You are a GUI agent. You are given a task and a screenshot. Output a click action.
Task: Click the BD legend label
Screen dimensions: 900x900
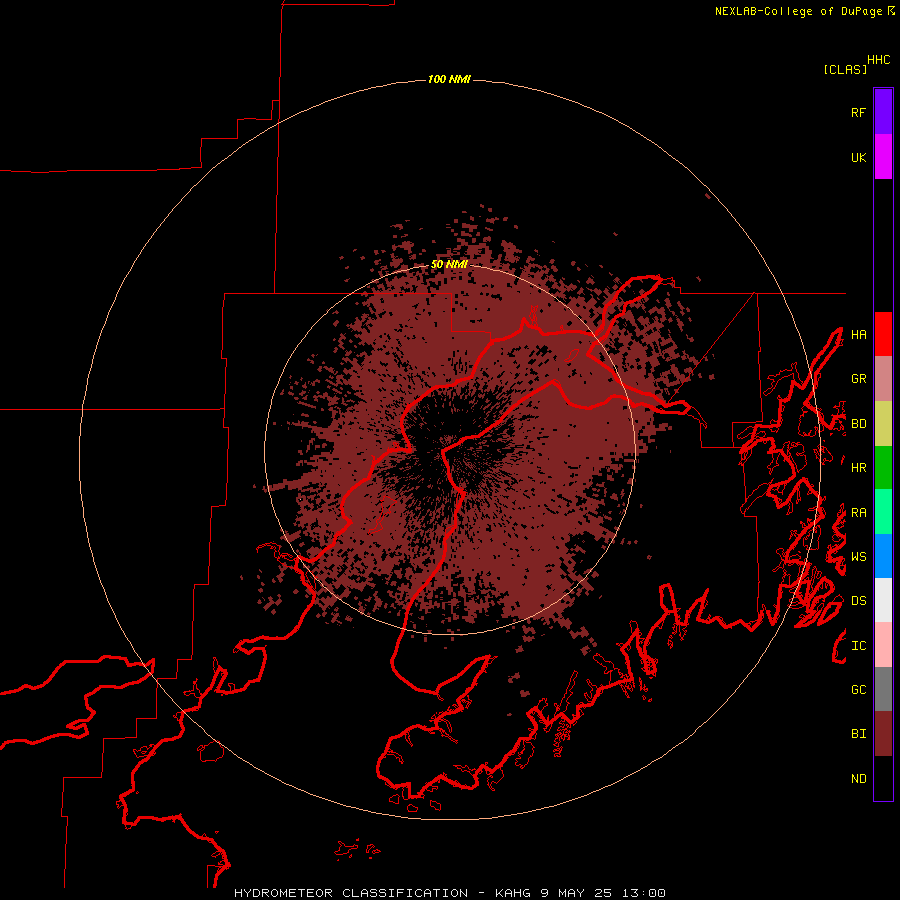click(858, 424)
